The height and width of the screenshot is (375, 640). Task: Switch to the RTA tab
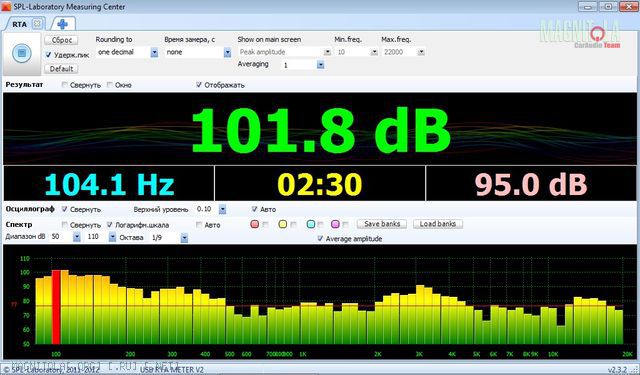click(19, 24)
